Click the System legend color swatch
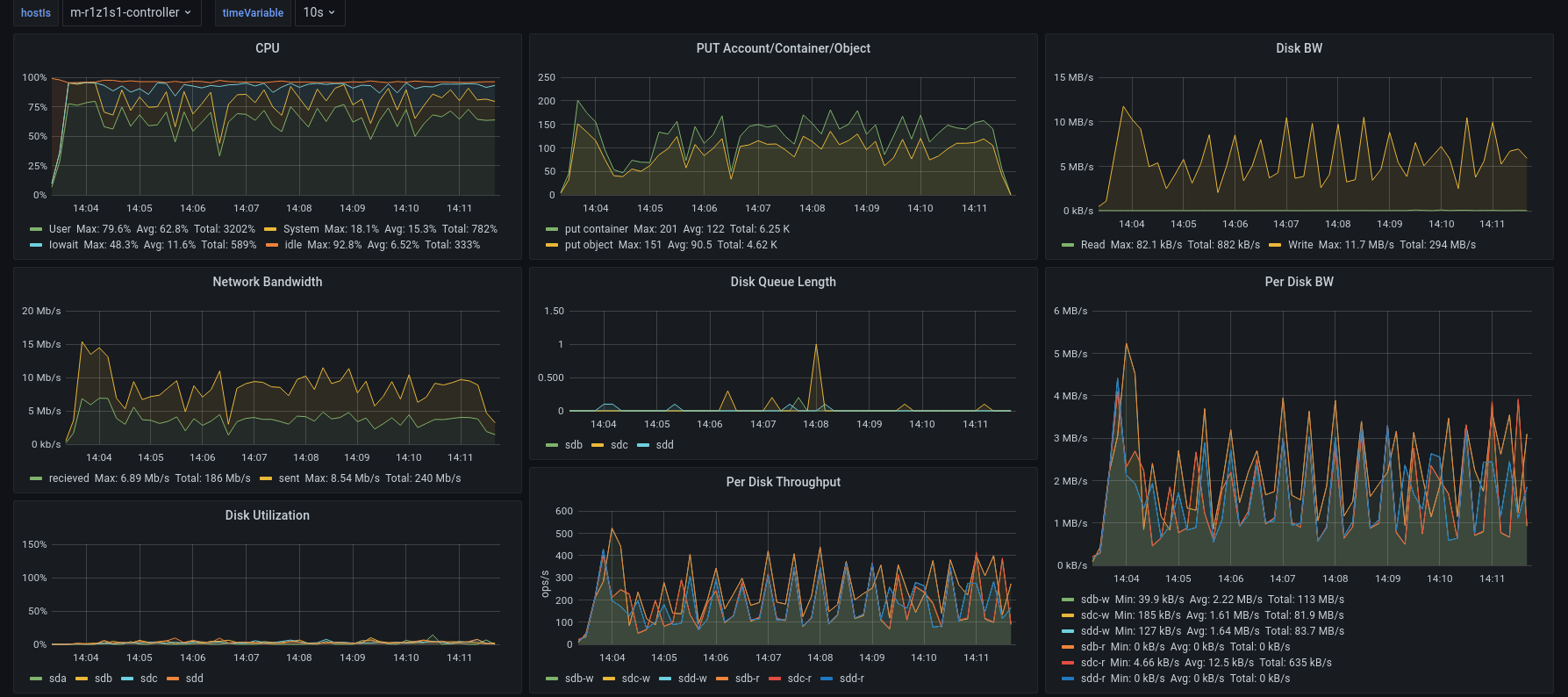 (x=270, y=229)
